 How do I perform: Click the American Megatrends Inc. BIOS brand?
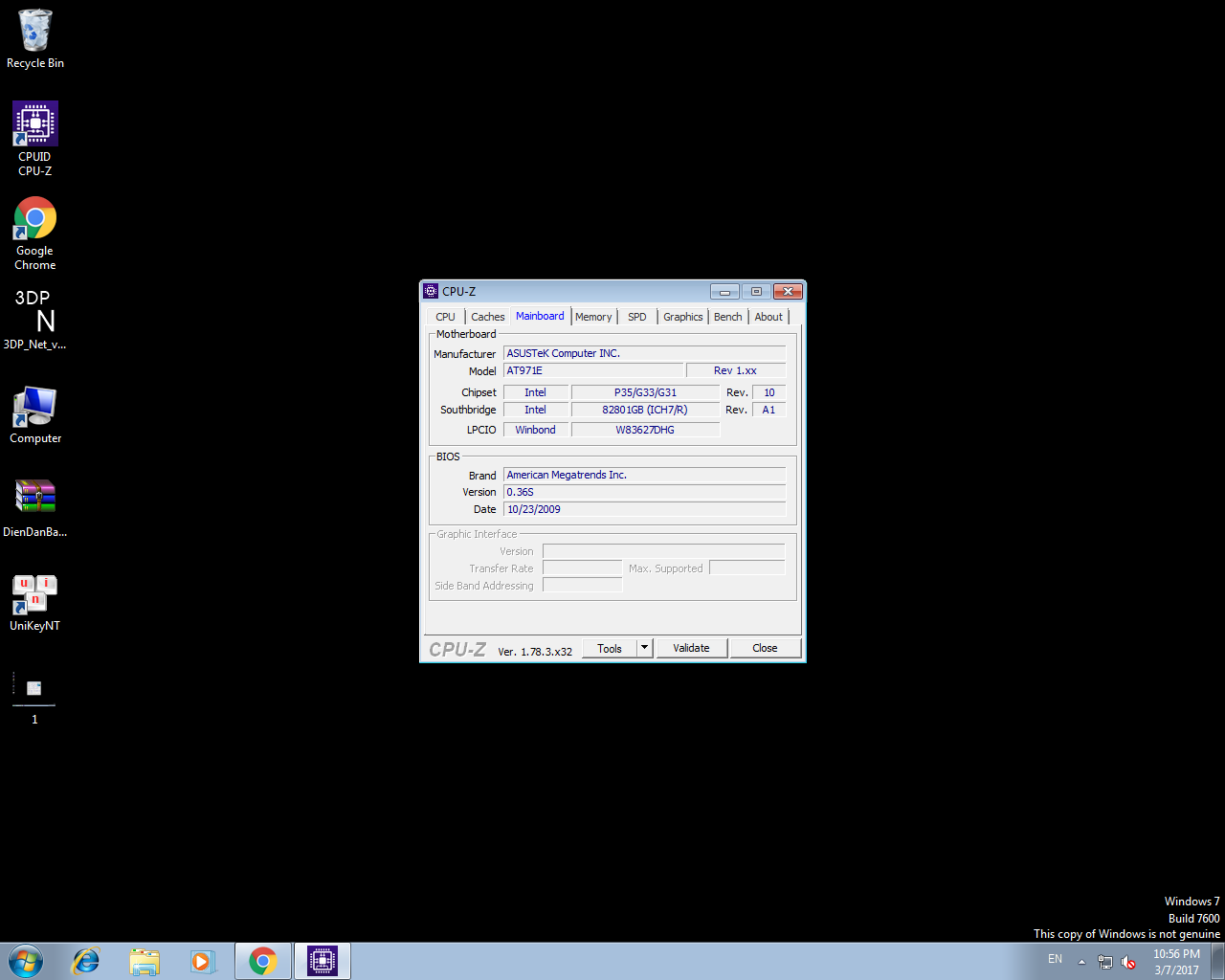click(644, 475)
